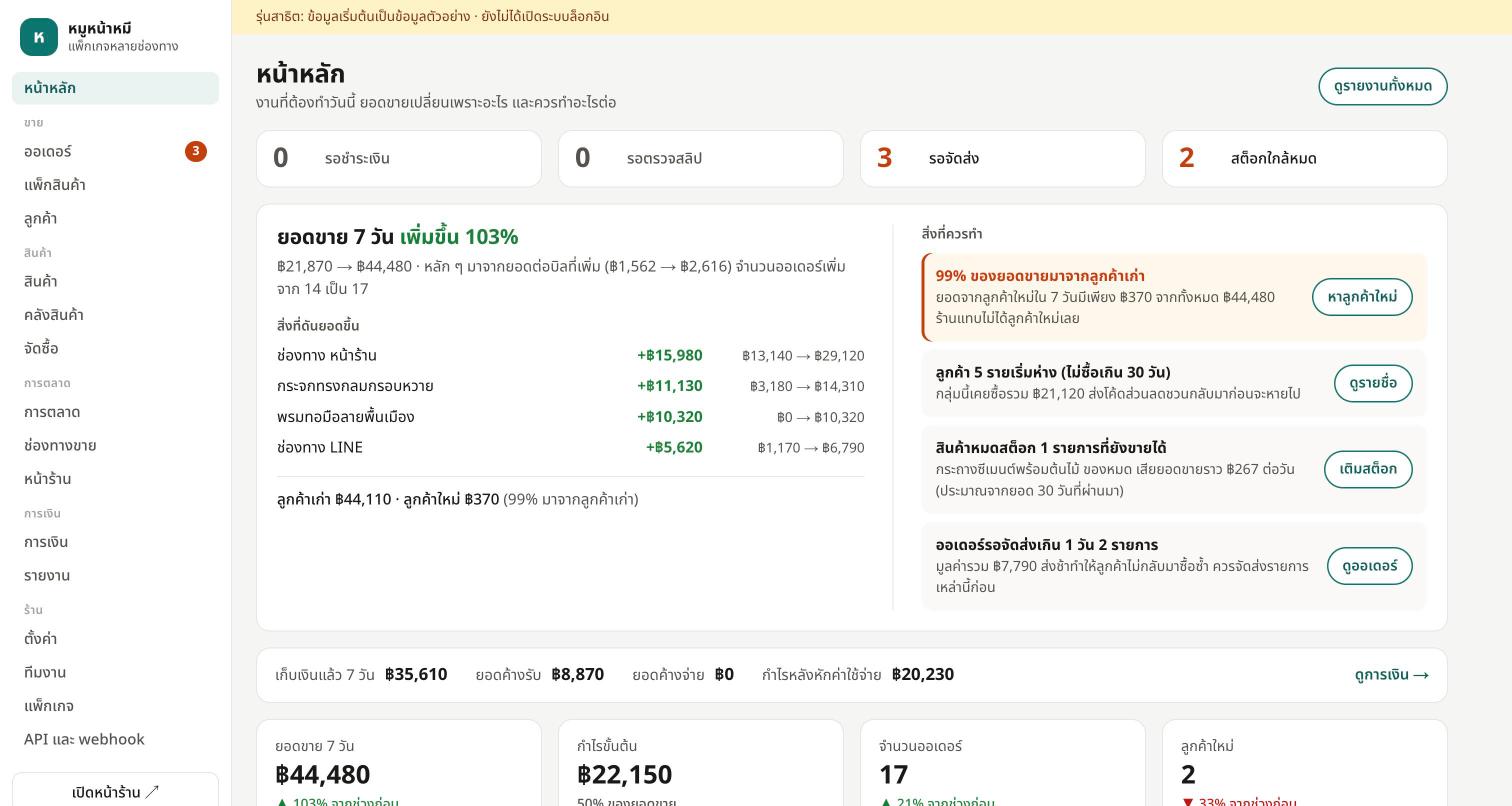
Task: Click the ช่องทาง LINE row
Action: pos(571,447)
